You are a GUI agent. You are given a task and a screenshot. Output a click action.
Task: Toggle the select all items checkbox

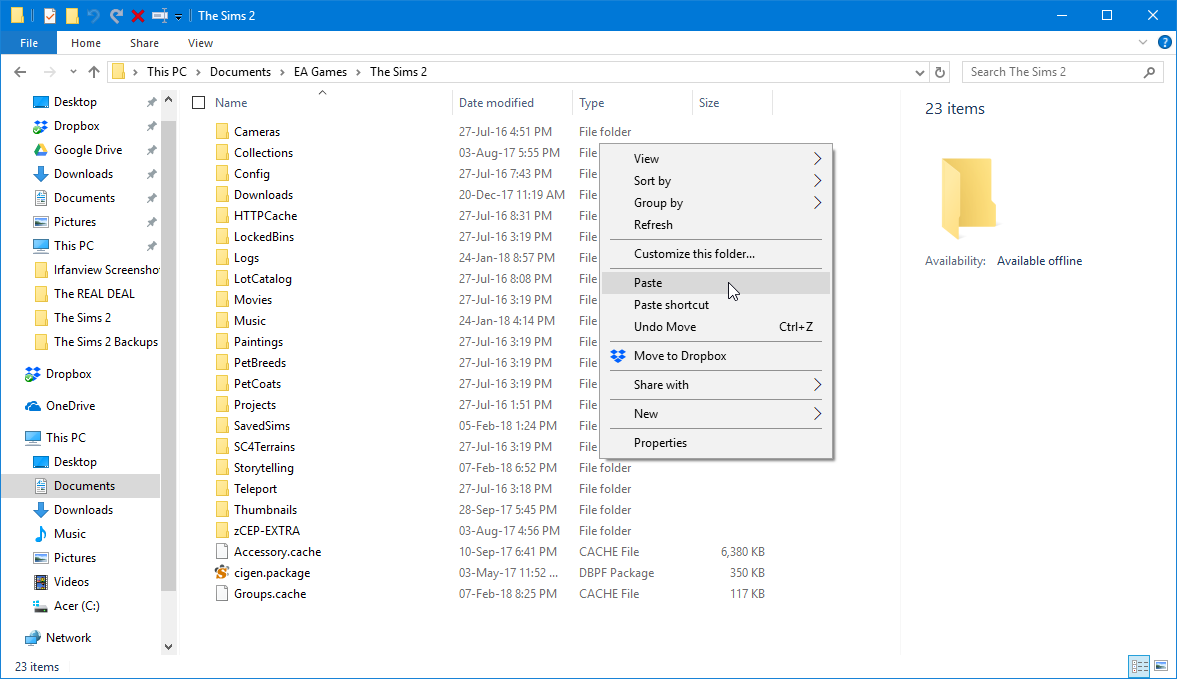click(x=198, y=103)
